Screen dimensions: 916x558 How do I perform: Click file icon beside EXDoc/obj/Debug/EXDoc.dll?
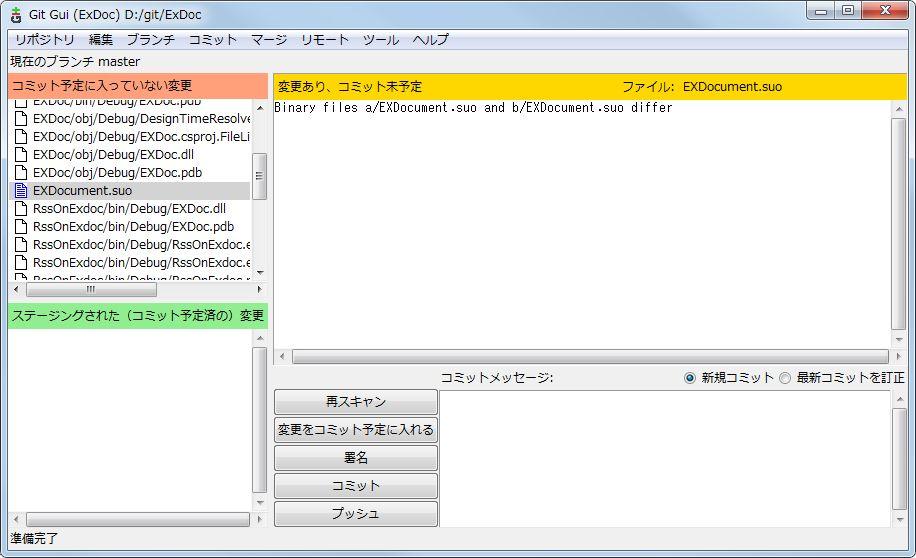[x=21, y=155]
